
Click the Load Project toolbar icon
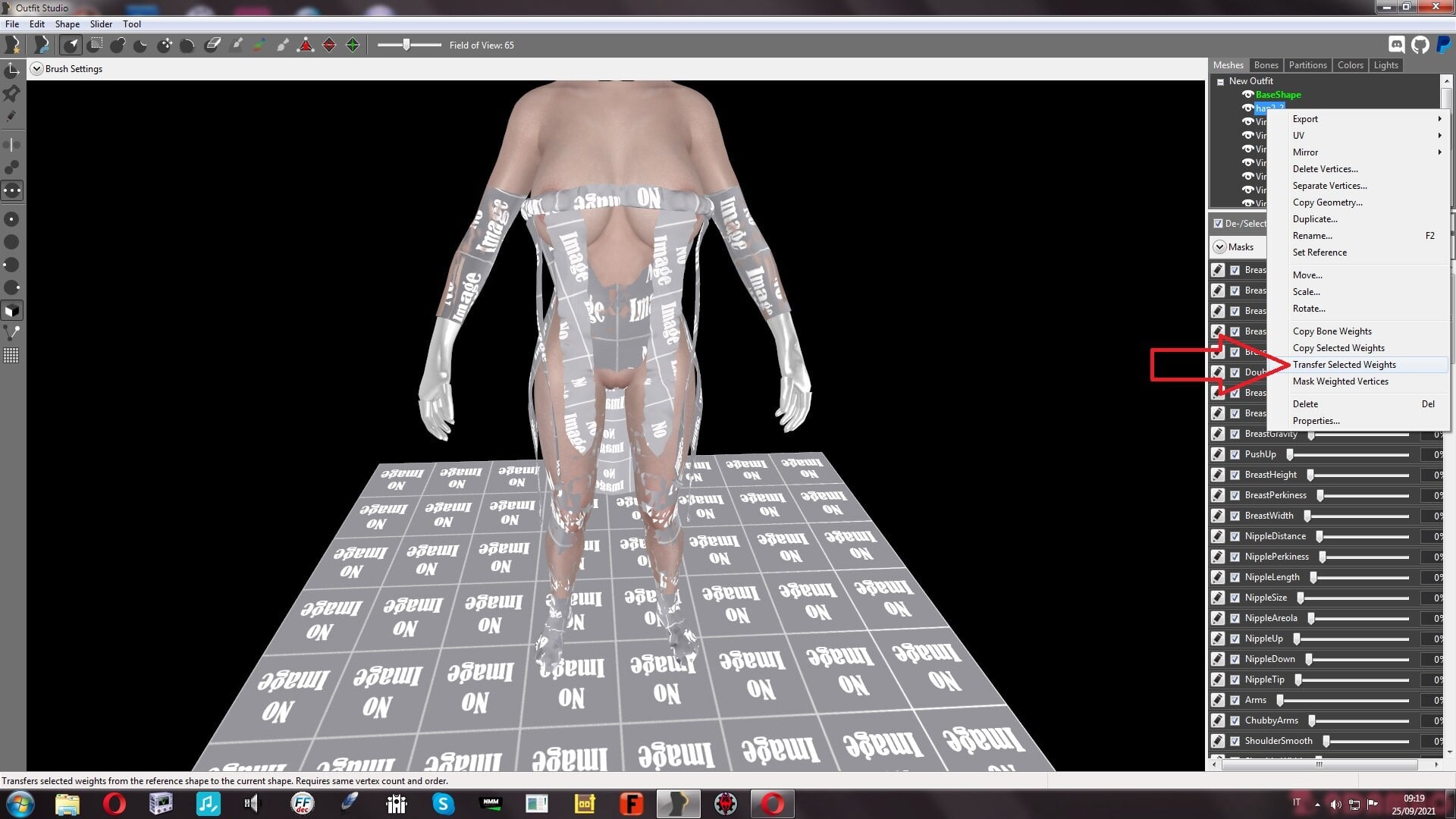pos(42,45)
